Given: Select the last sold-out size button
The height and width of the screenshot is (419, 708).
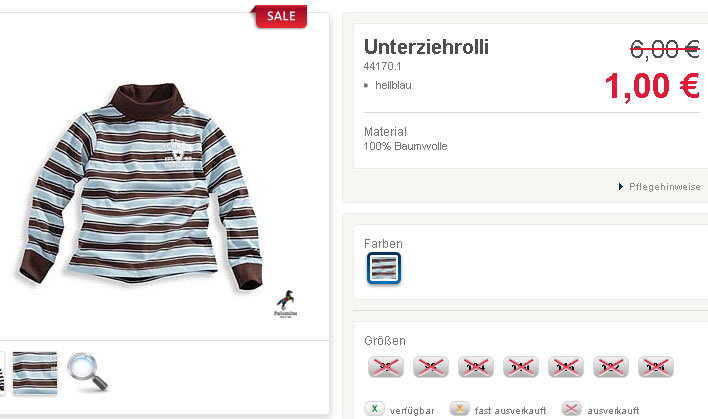Looking at the screenshot, I should 655,366.
